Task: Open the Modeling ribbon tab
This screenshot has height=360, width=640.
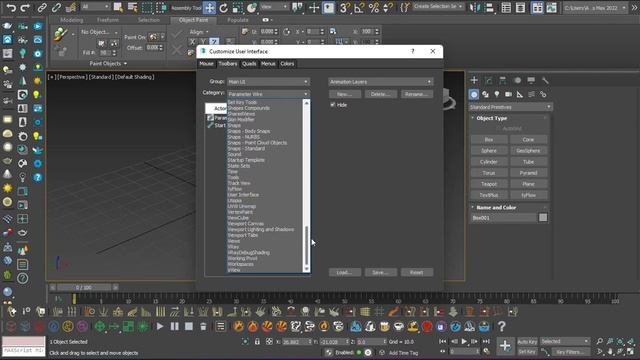Action: [72, 20]
